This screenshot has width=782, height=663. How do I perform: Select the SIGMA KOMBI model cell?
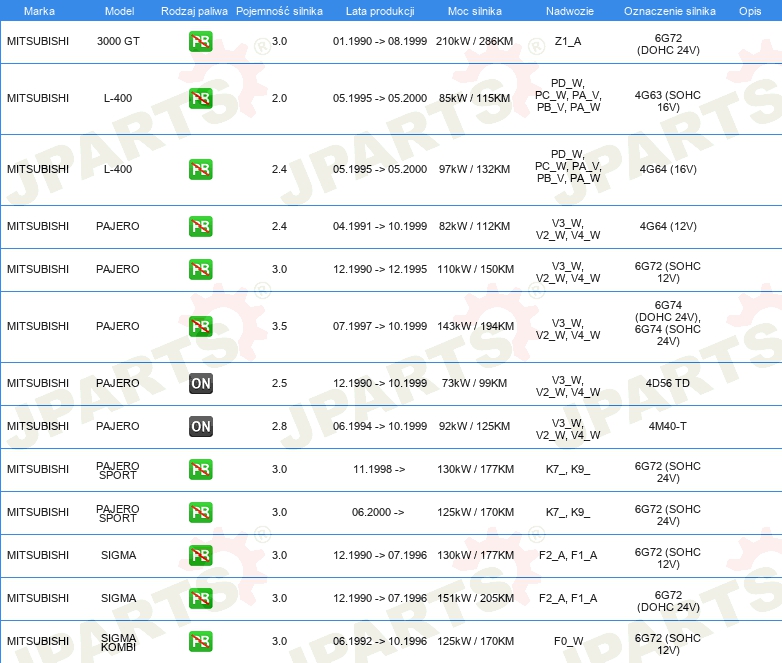click(118, 643)
